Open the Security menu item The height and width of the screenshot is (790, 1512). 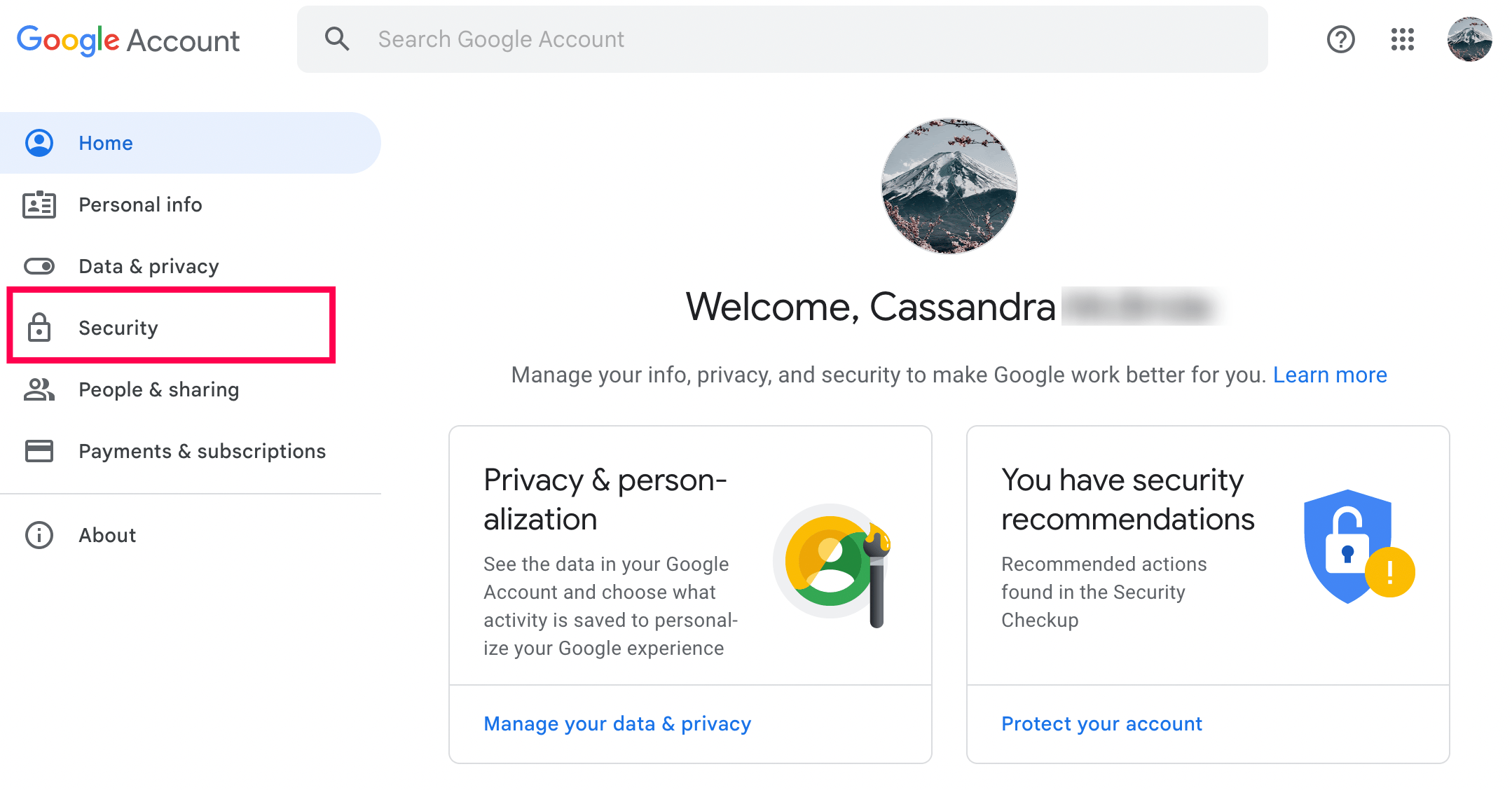pos(118,328)
